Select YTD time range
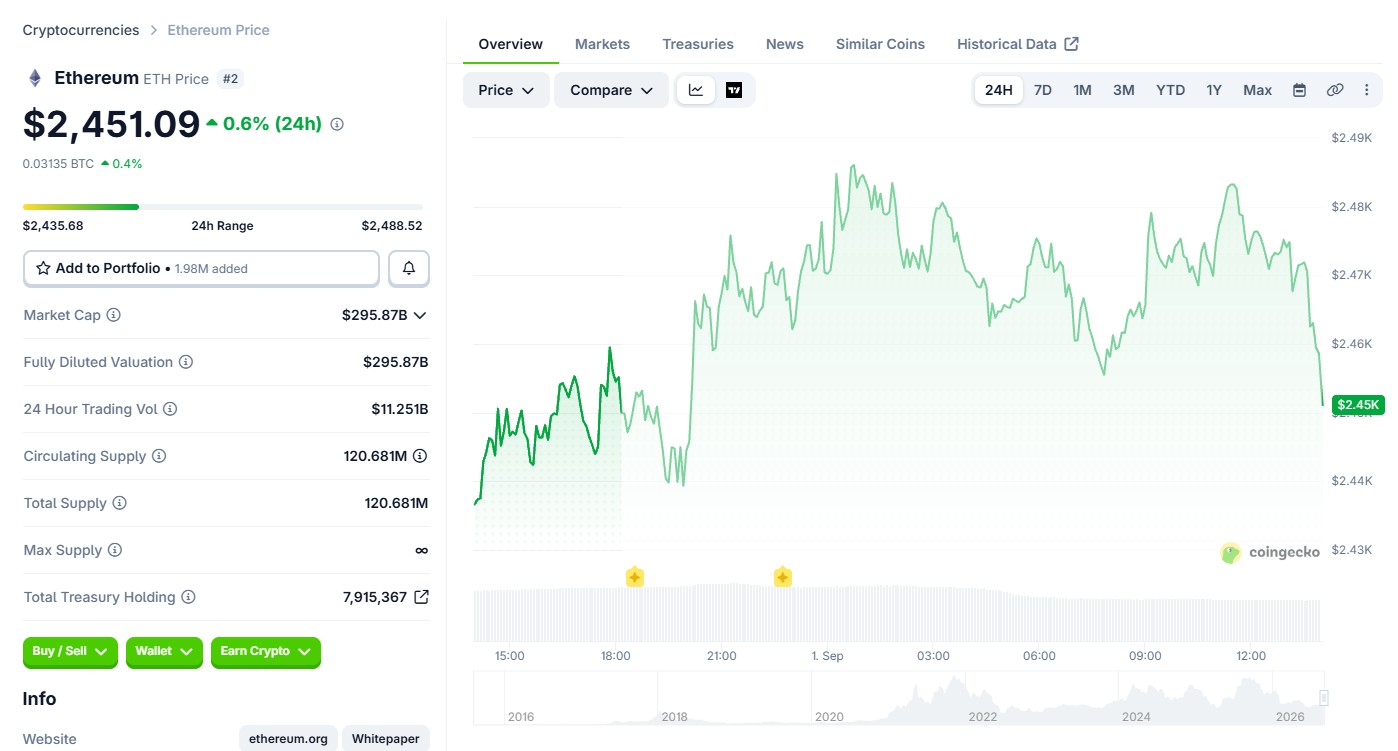Viewport: 1398px width, 751px height. (x=1171, y=90)
